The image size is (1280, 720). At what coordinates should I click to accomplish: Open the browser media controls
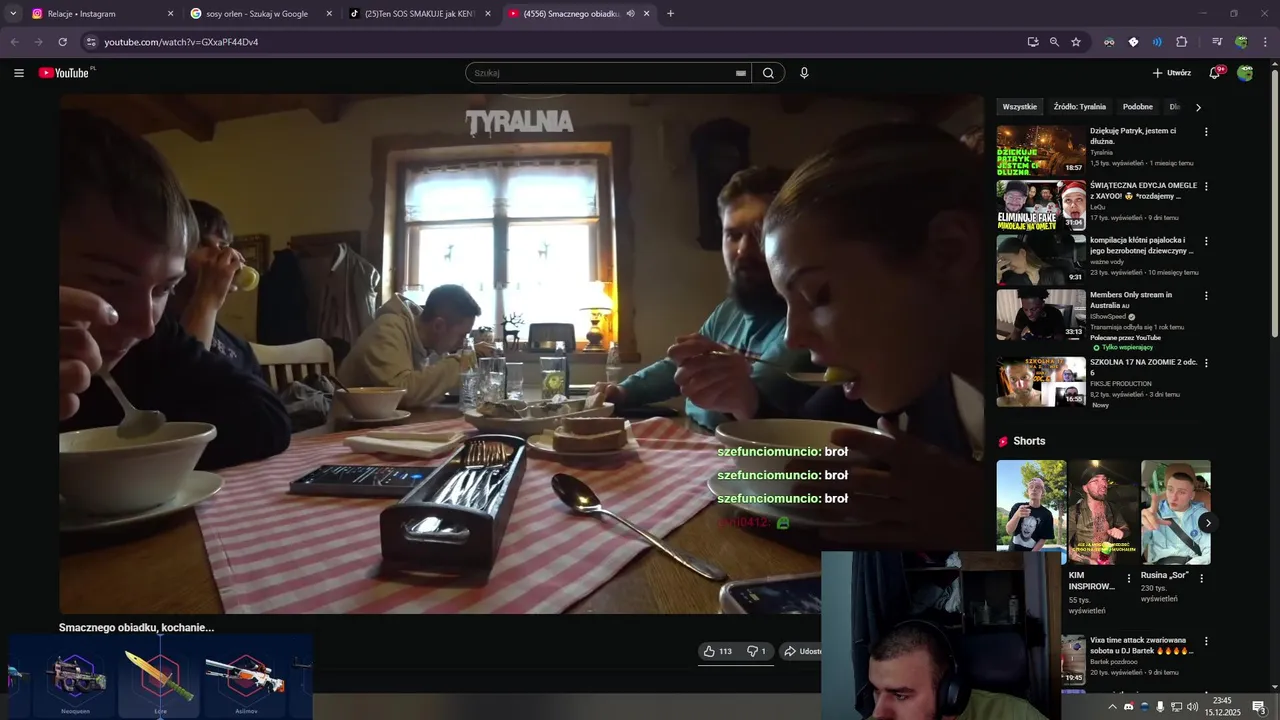pos(1217,42)
